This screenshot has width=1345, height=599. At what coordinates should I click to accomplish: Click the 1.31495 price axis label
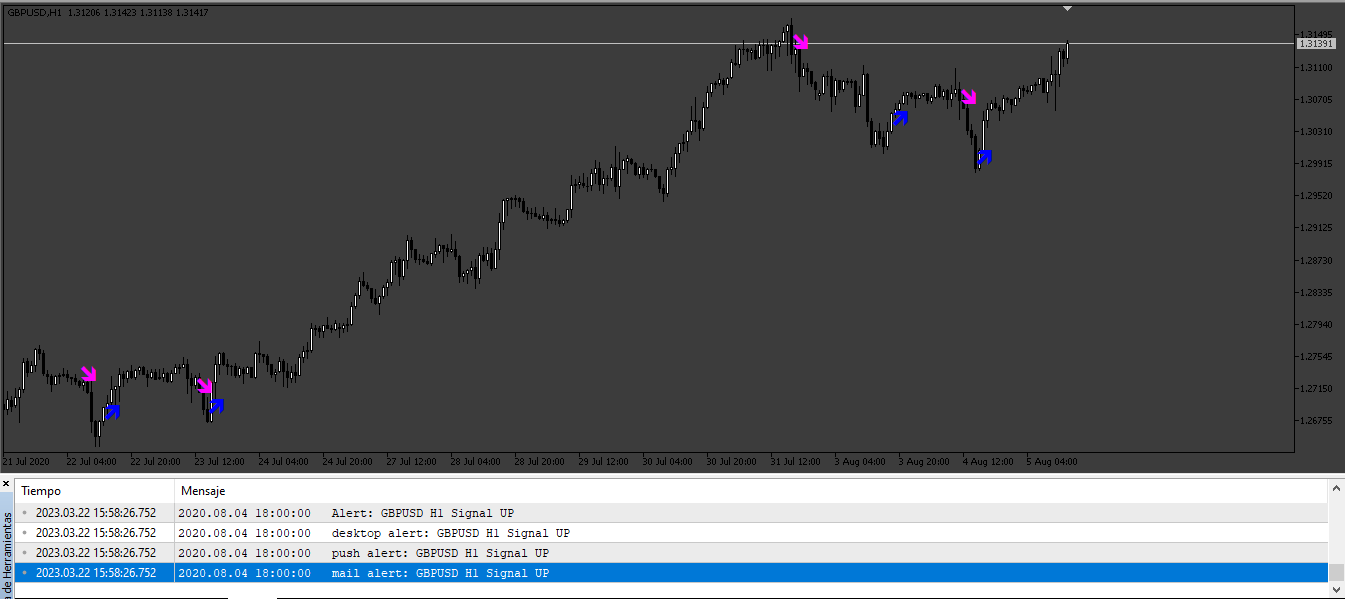pyautogui.click(x=1316, y=35)
